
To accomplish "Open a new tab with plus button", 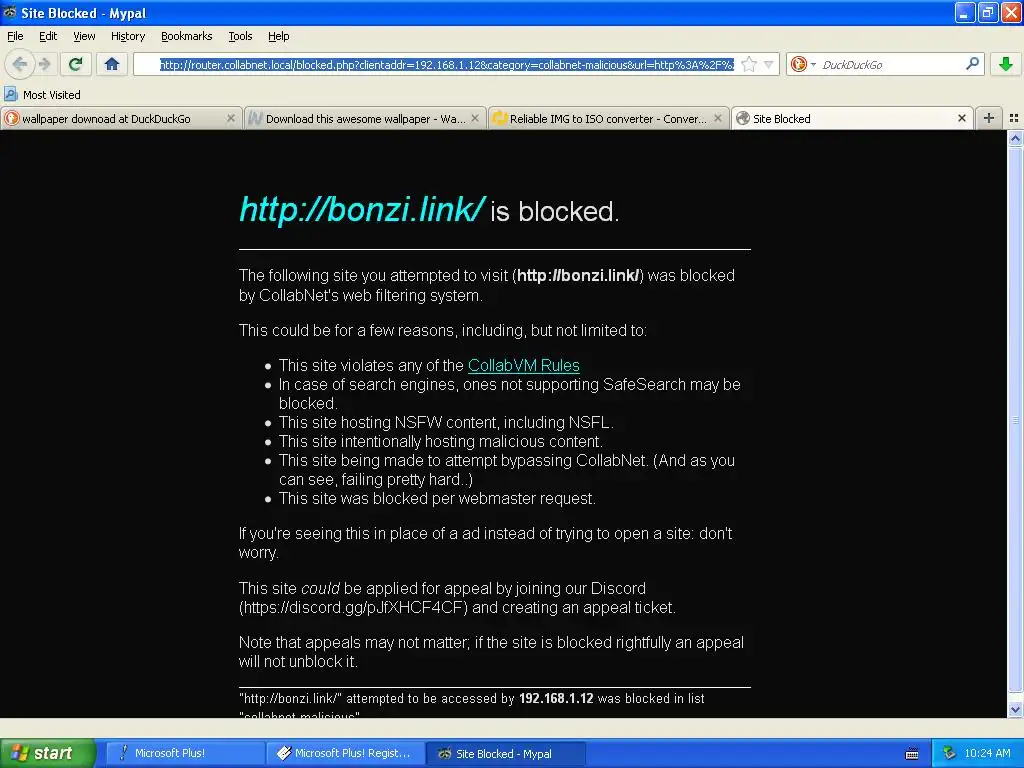I will click(989, 118).
